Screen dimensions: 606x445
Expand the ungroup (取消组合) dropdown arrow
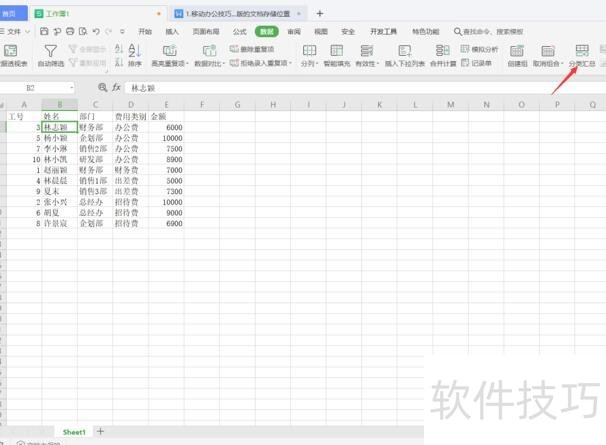(562, 63)
